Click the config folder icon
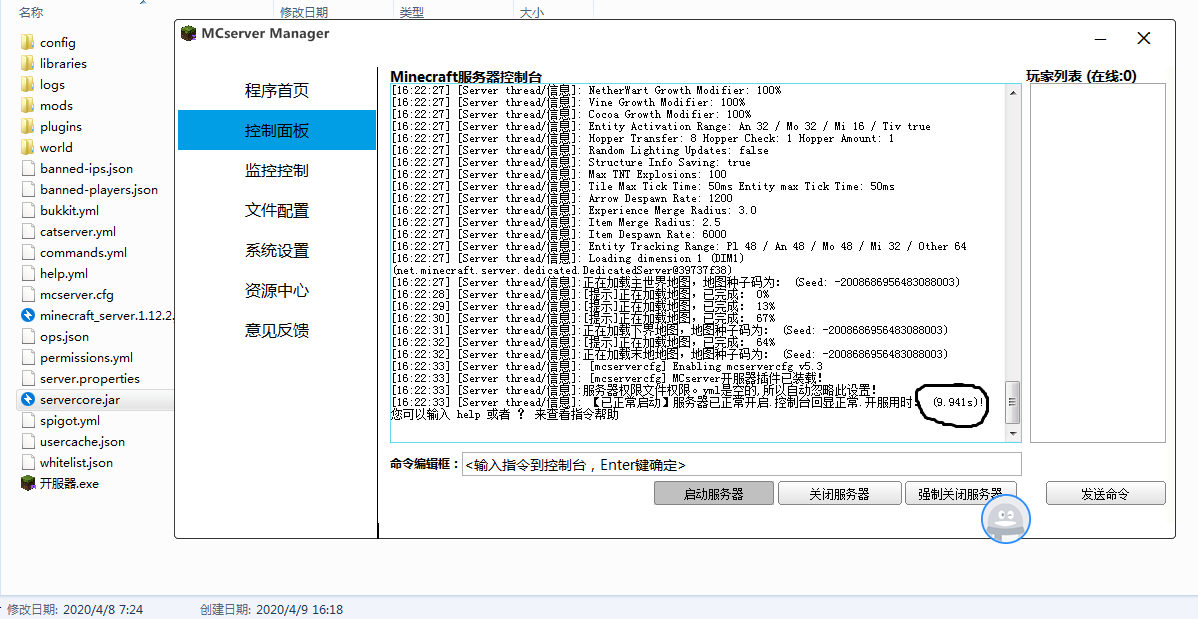 [28, 42]
